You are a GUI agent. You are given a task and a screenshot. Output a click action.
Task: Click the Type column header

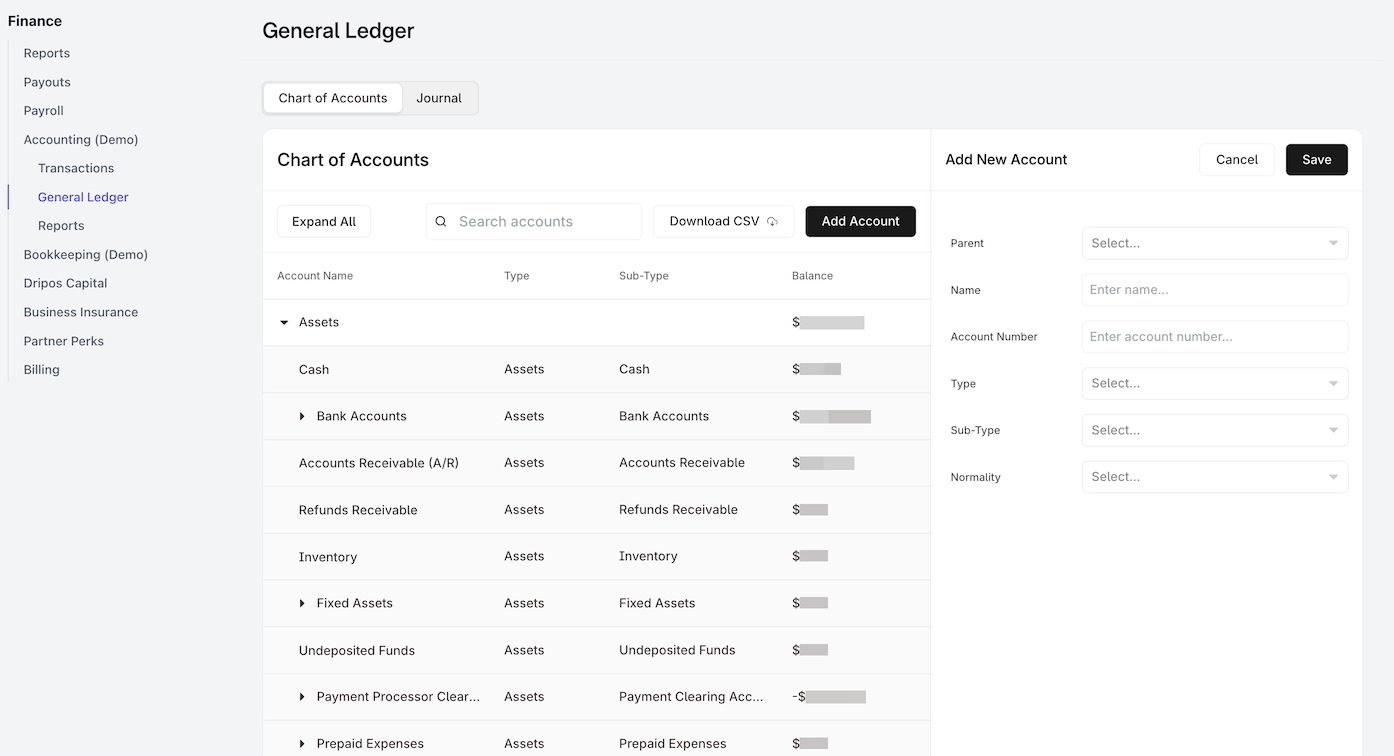click(x=517, y=276)
